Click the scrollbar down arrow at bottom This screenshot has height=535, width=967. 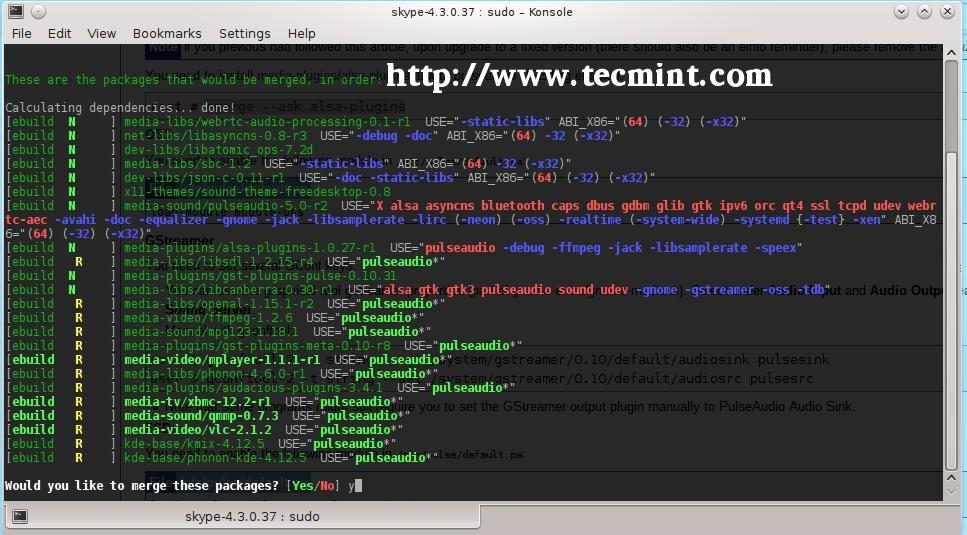click(952, 492)
